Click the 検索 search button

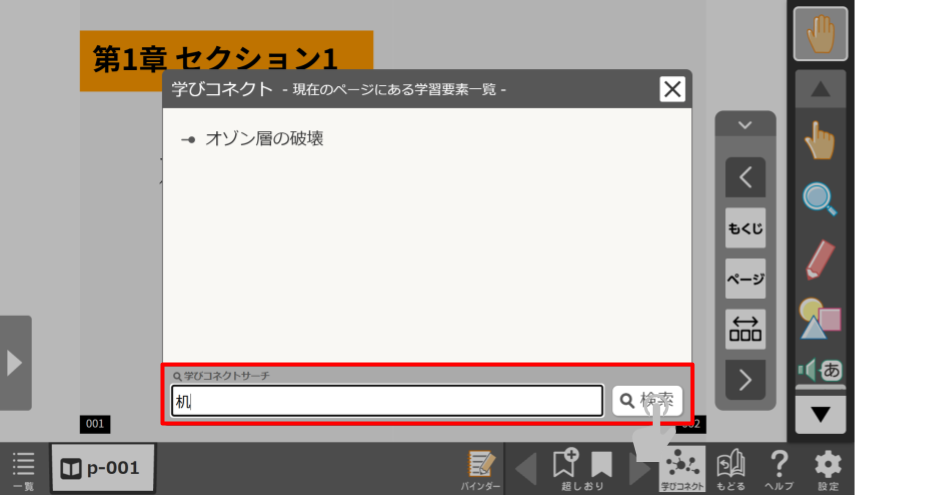coord(647,401)
